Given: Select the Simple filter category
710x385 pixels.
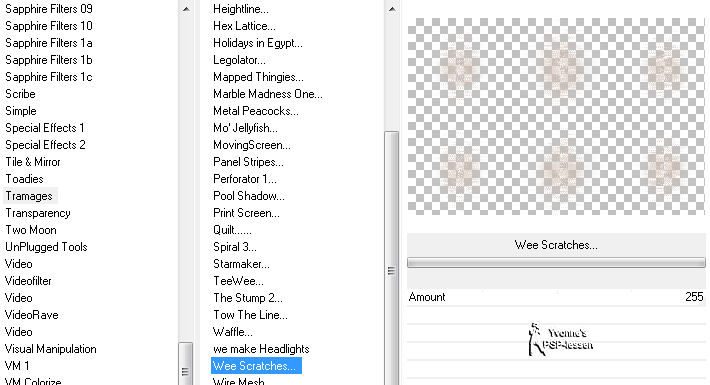Looking at the screenshot, I should pos(21,111).
